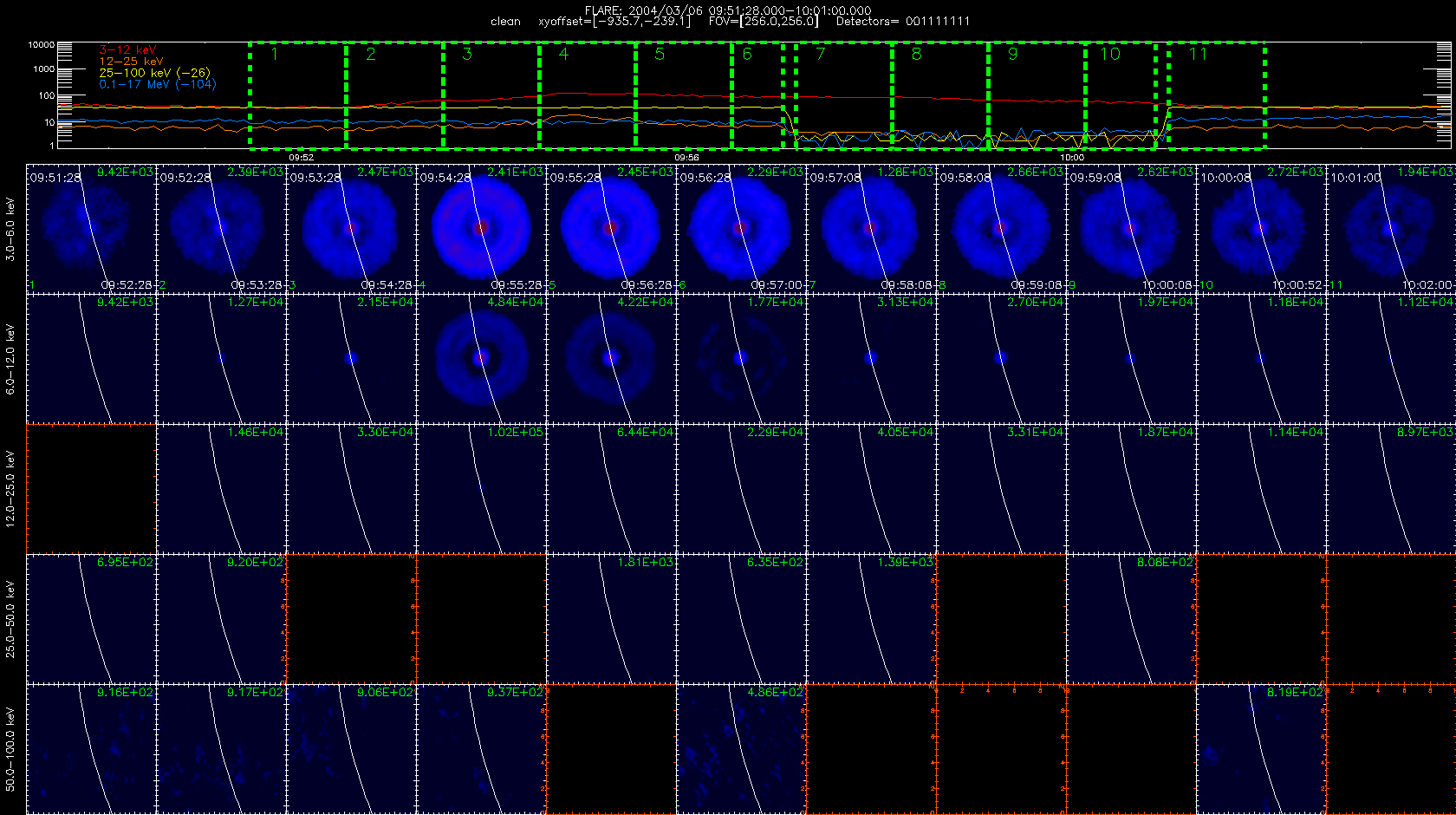1456x815 pixels.
Task: Open the 12.0-25.0 keV image labeled 8.97E+03
Action: (x=1391, y=488)
